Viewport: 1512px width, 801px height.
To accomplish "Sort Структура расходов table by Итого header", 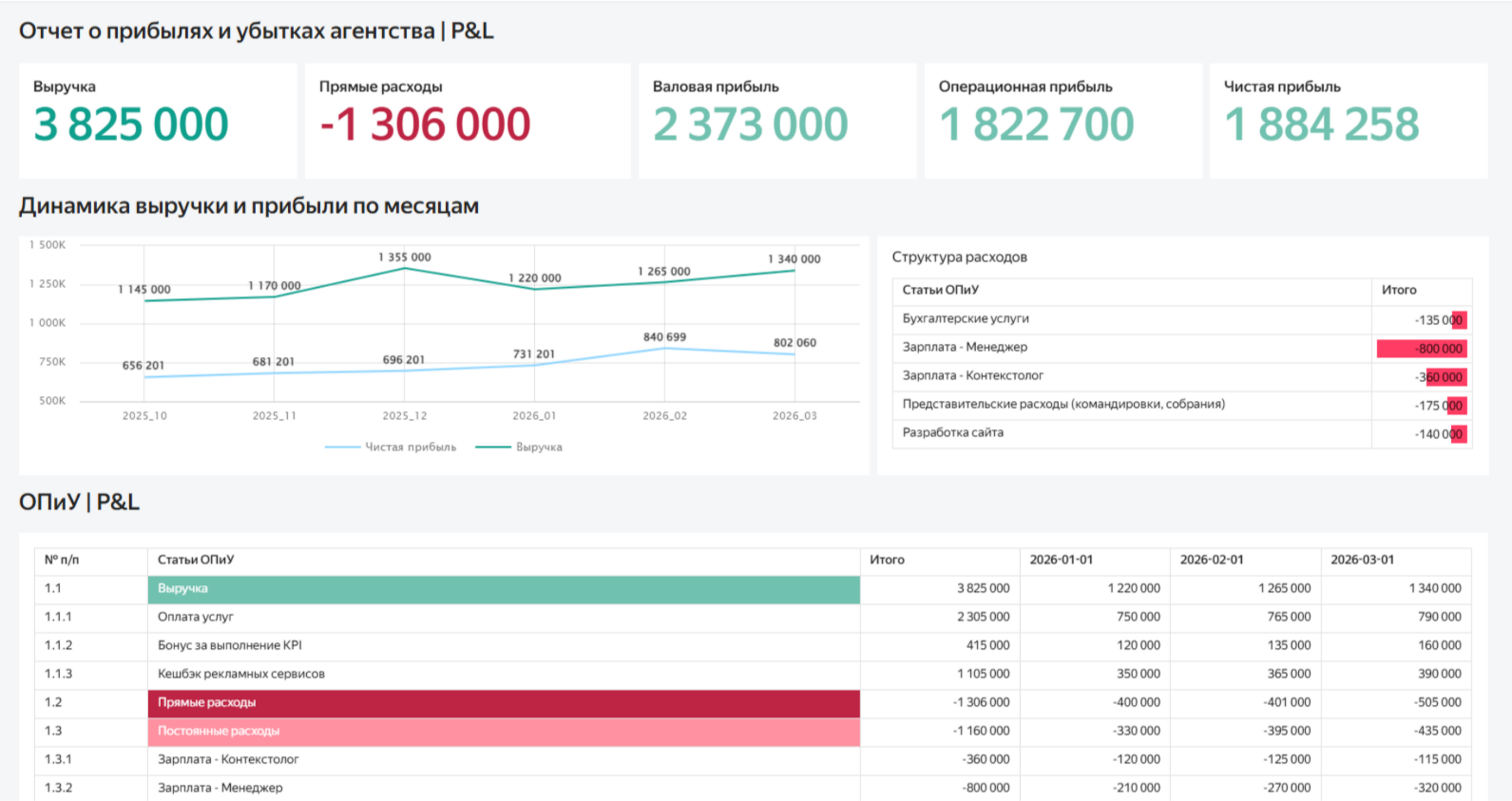I will tap(1399, 290).
